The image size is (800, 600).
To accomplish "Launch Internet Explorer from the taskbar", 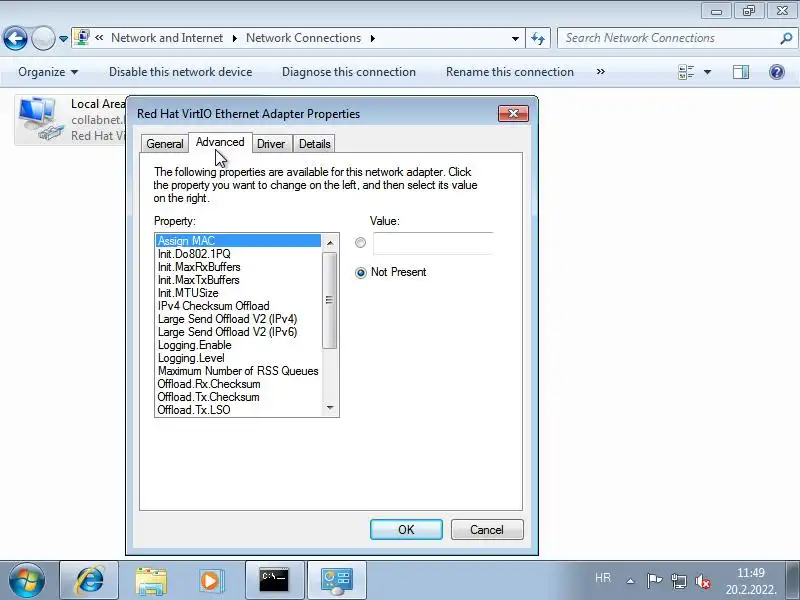I will point(89,581).
